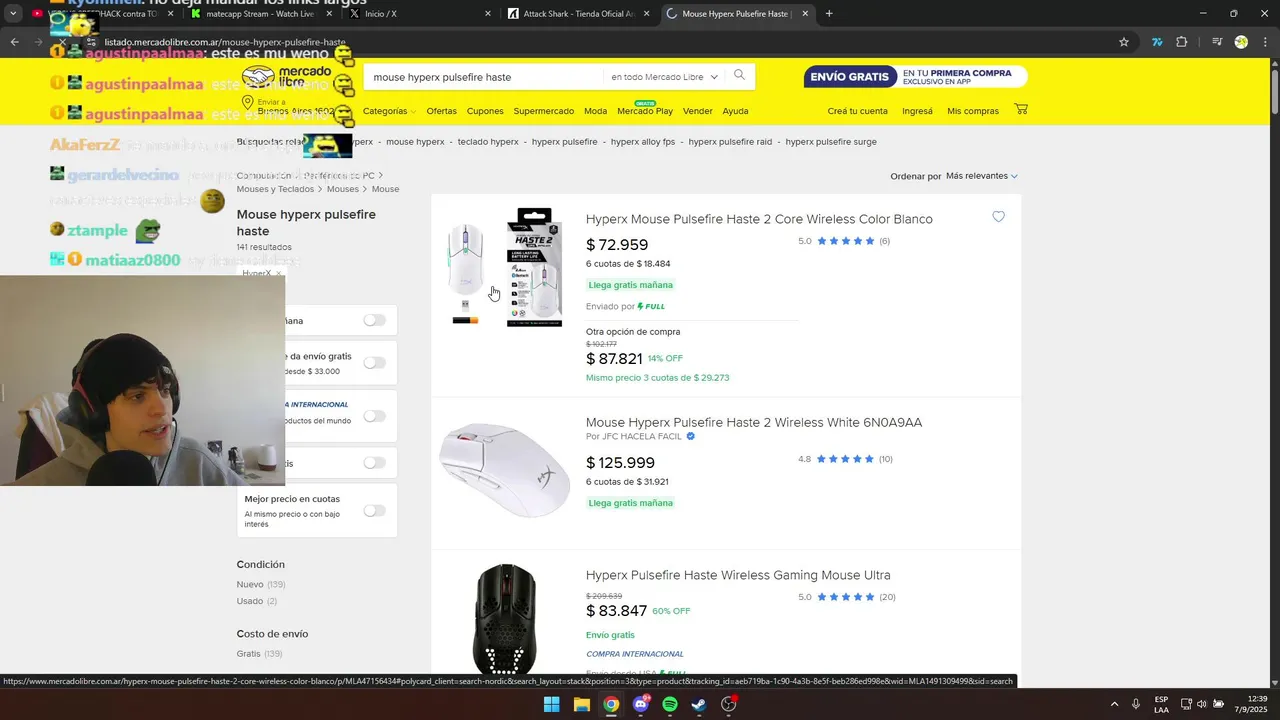The image size is (1280, 720).
Task: Open Hyperx Mouse Pulsefire Haste 2 Core title
Action: 759,219
